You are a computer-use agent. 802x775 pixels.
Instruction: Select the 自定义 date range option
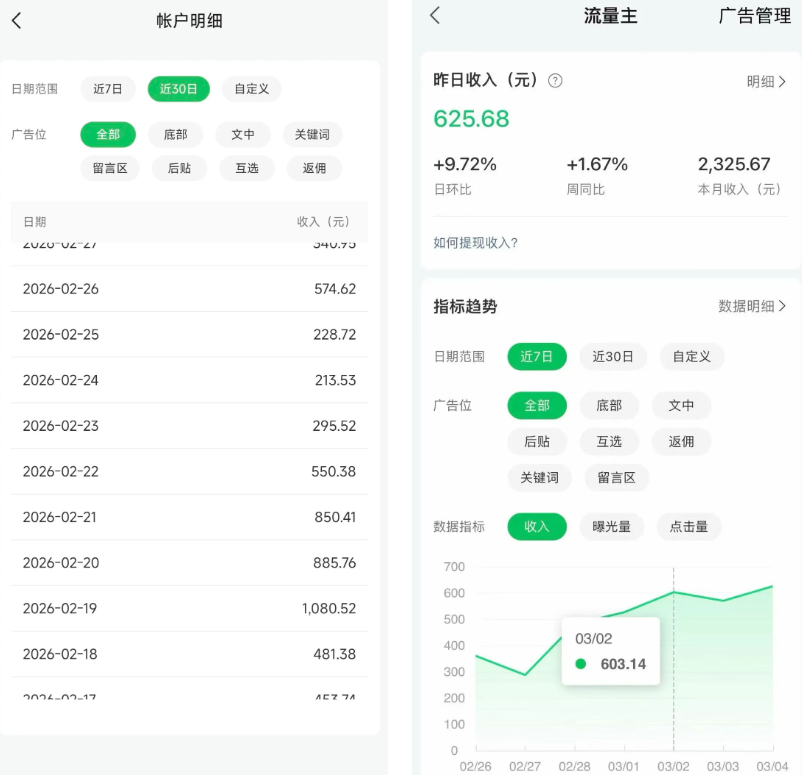(249, 89)
